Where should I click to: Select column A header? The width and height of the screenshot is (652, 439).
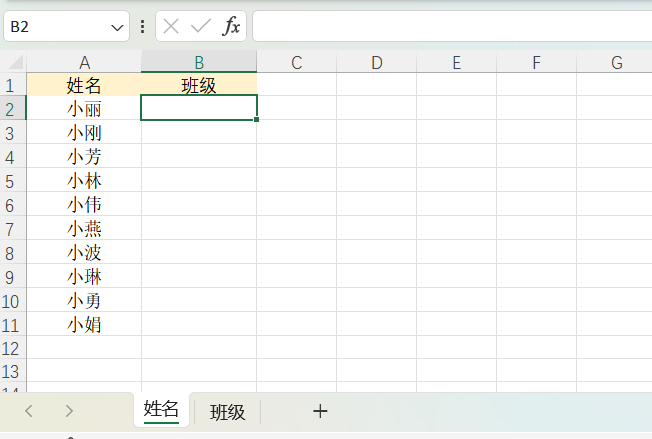(x=84, y=63)
